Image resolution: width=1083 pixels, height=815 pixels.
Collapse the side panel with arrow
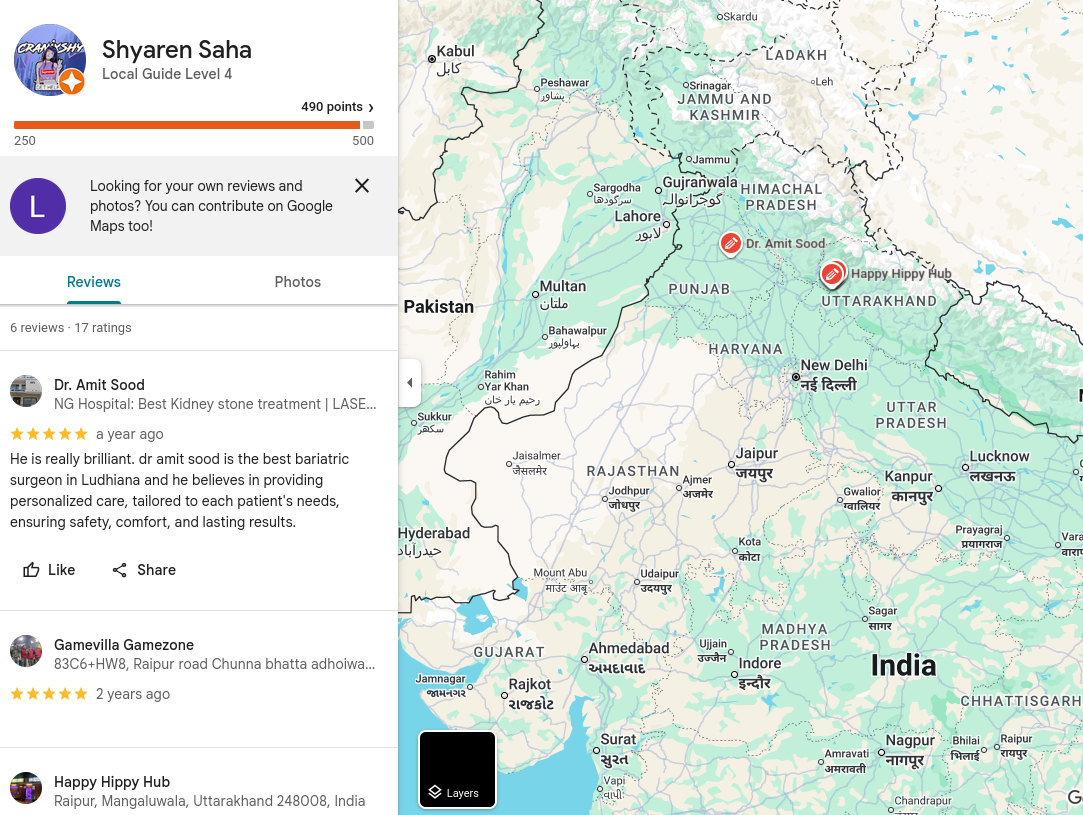[x=409, y=383]
